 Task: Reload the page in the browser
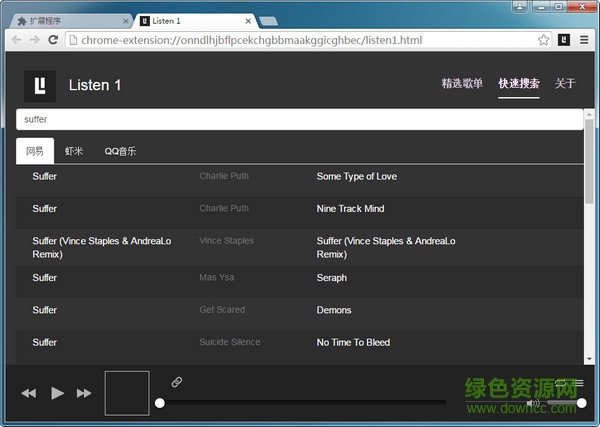54,40
